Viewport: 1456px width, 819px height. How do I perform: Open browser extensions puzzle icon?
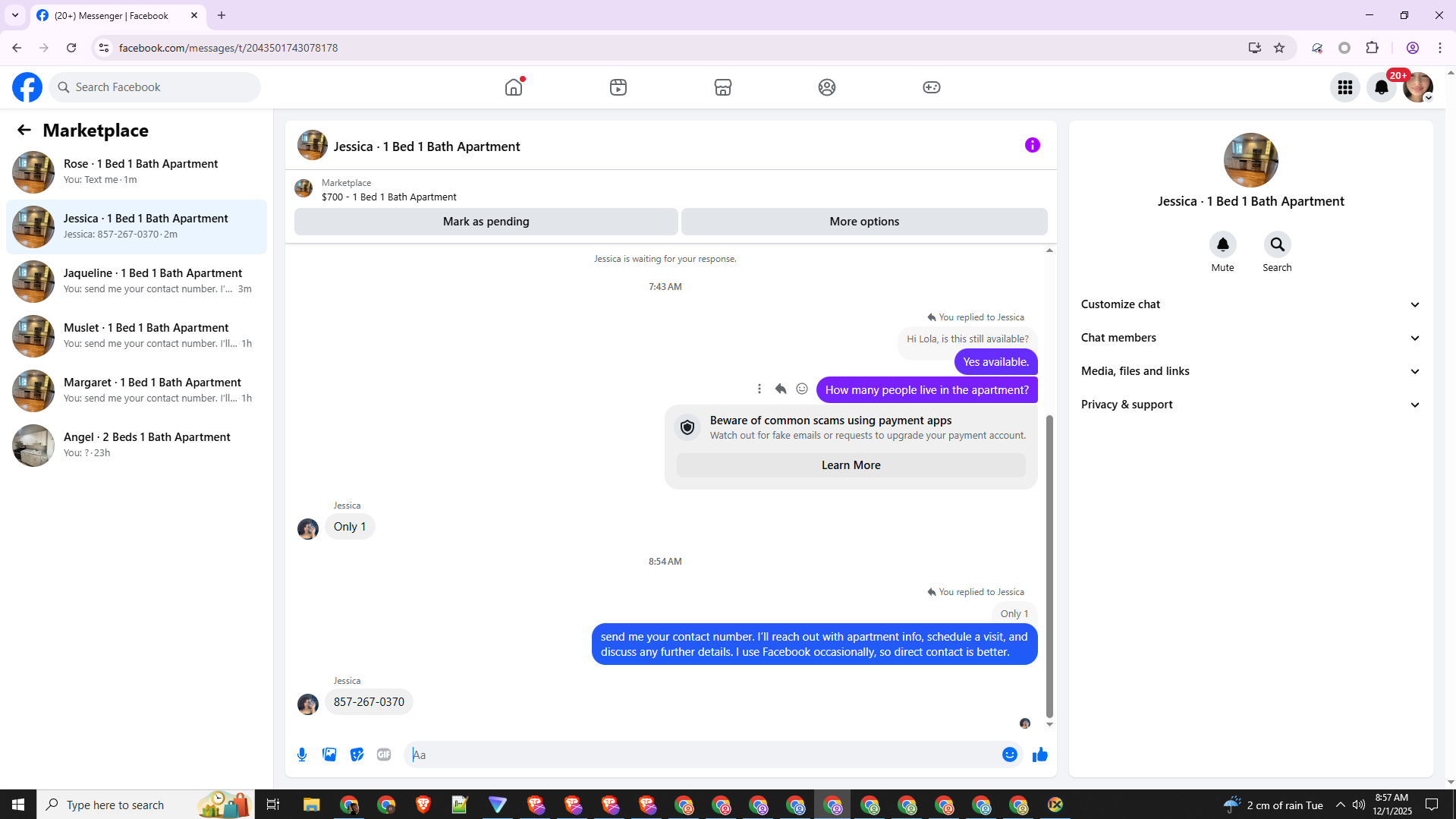[1373, 48]
